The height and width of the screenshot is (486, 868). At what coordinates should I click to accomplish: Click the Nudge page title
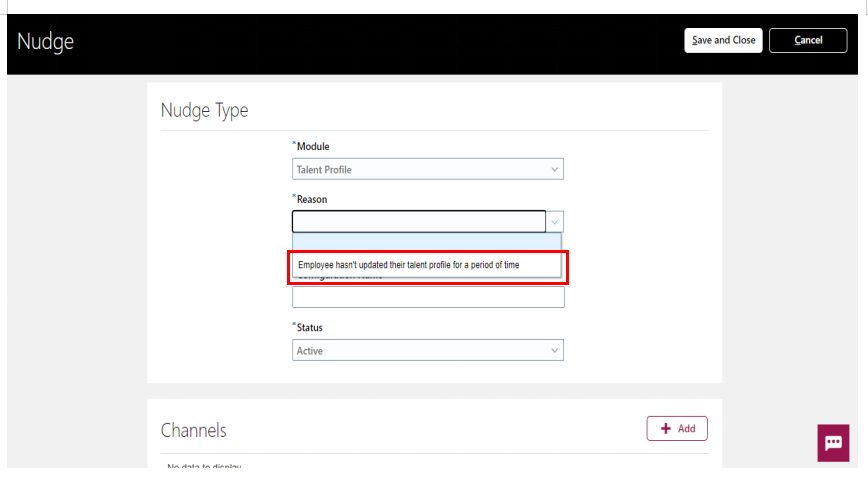(x=45, y=42)
